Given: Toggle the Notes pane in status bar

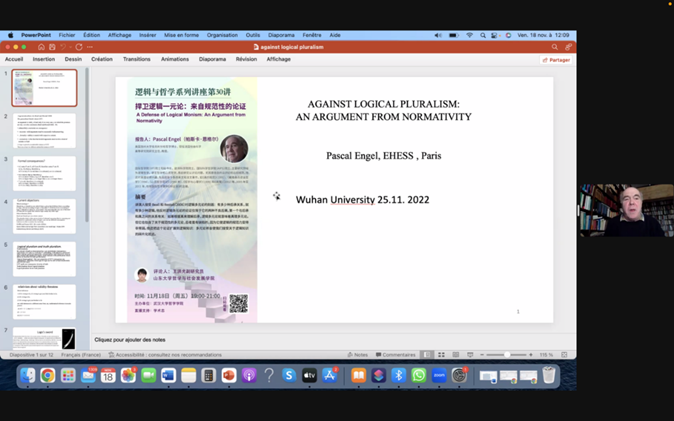Looking at the screenshot, I should click(358, 355).
